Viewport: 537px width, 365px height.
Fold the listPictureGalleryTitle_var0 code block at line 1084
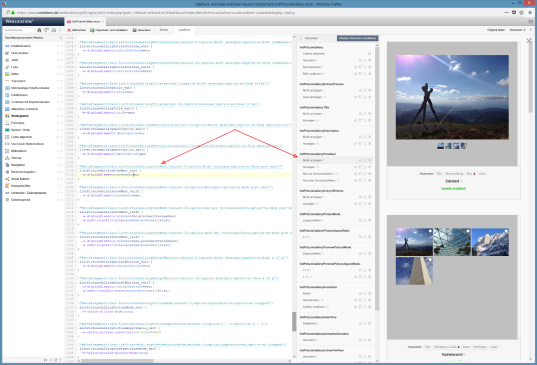pos(76,88)
